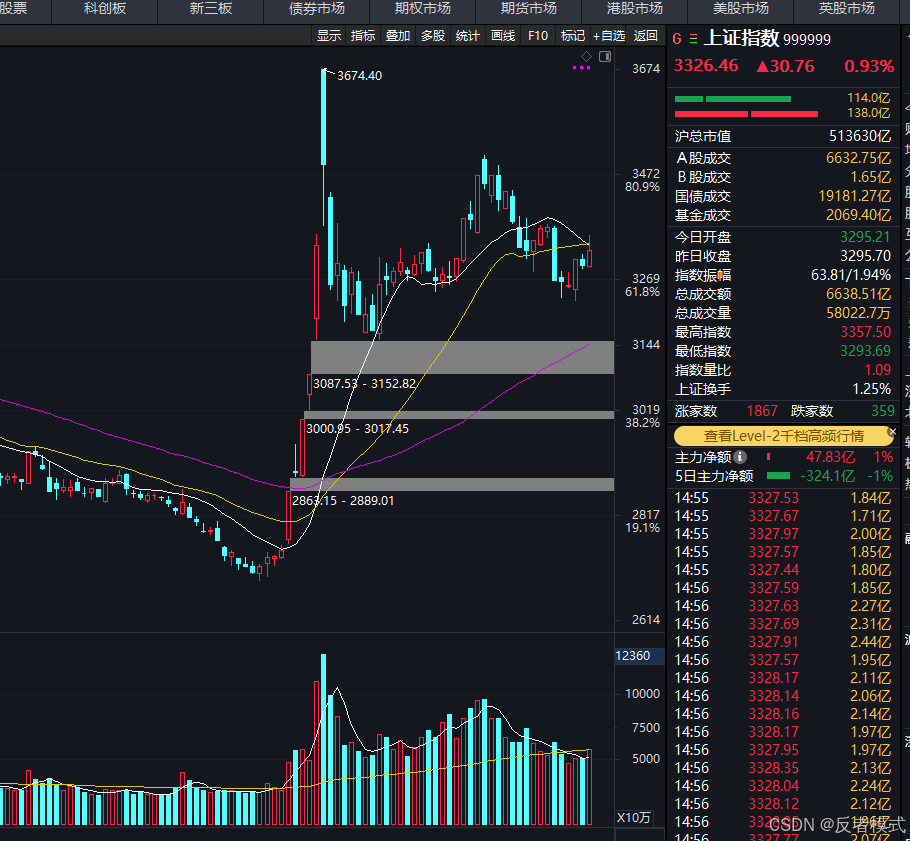The height and width of the screenshot is (841, 910).
Task: Open the 标记 (marker) tool
Action: [x=572, y=36]
